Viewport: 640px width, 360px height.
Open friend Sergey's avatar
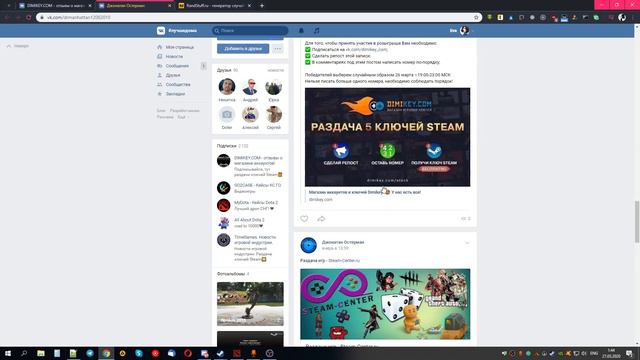click(x=273, y=115)
